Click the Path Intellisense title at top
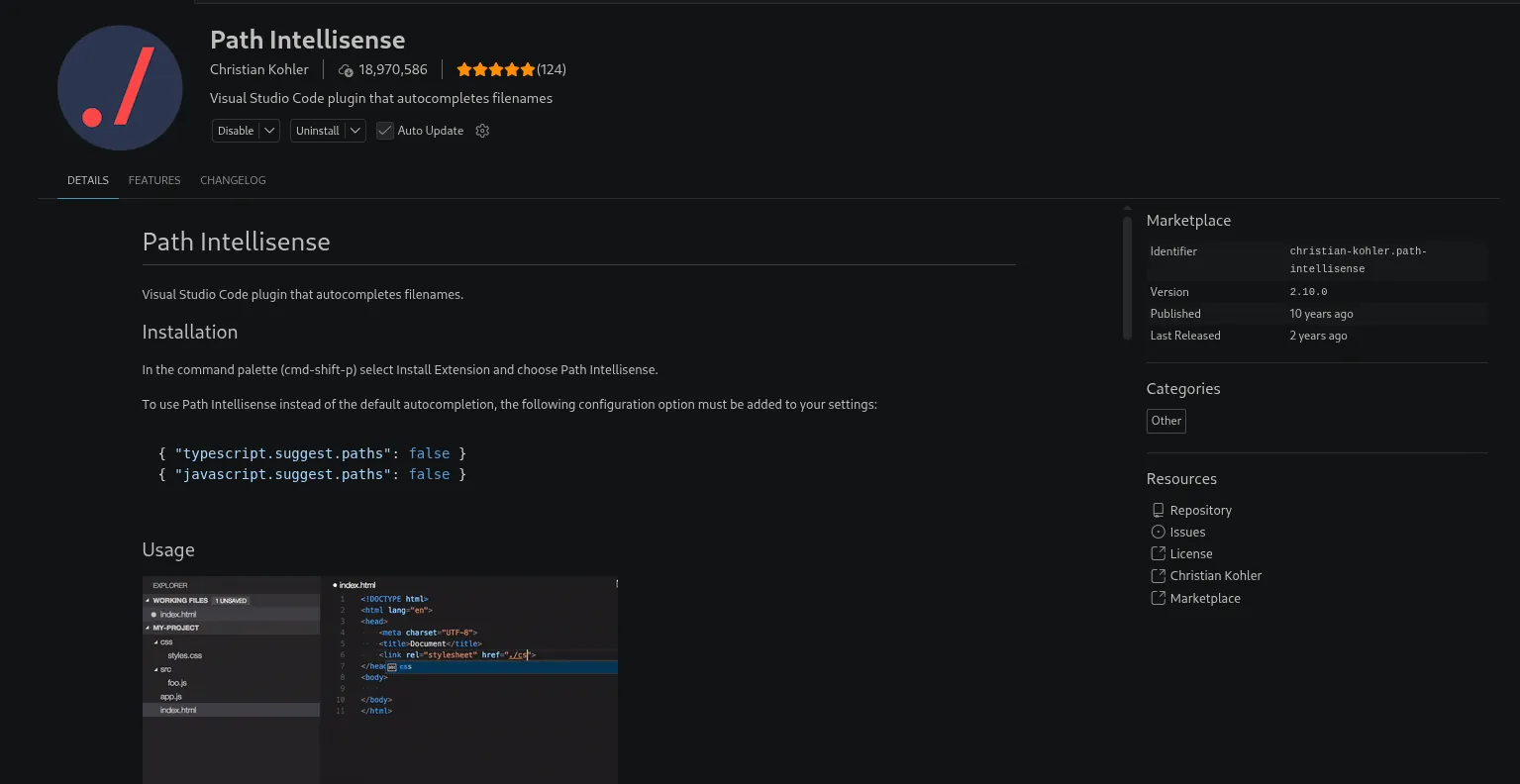 click(x=308, y=40)
